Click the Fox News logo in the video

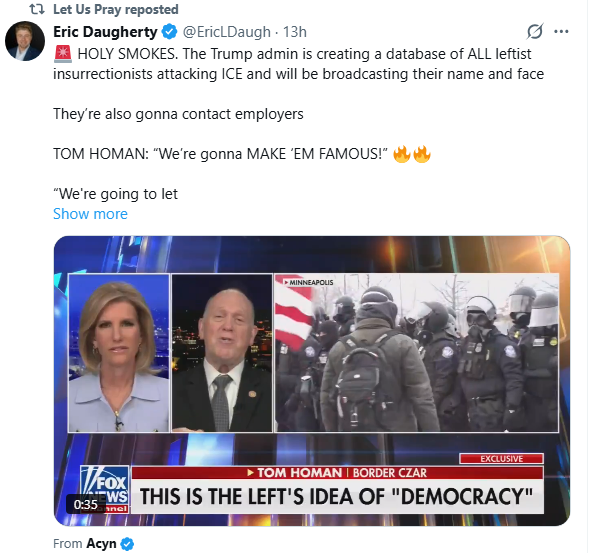click(x=104, y=489)
